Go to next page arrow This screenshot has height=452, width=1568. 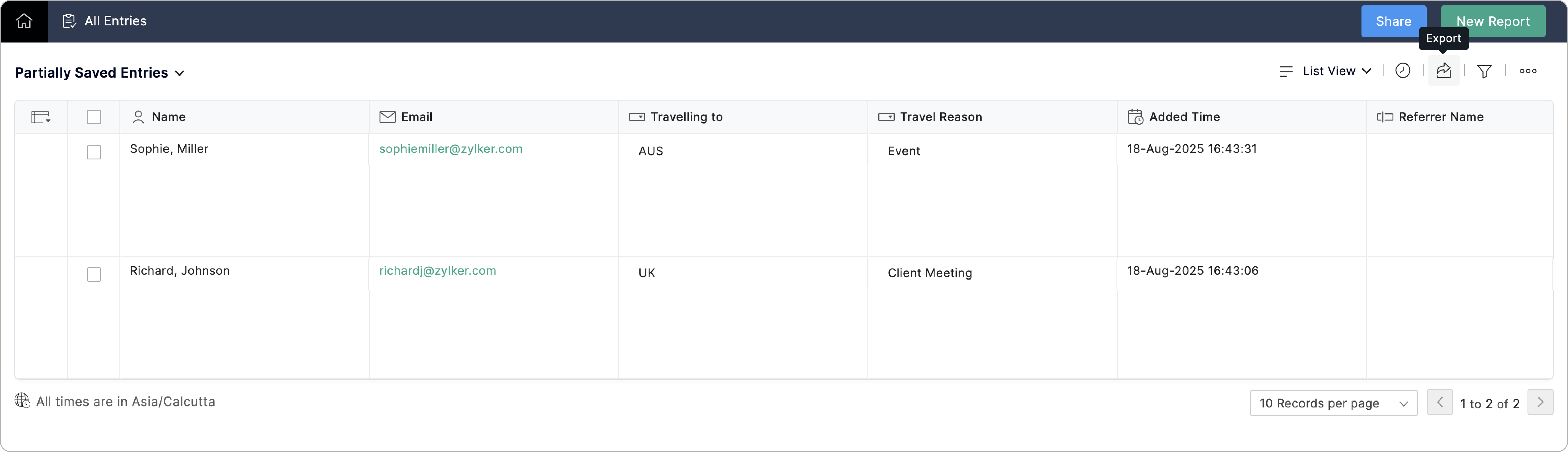(1540, 402)
